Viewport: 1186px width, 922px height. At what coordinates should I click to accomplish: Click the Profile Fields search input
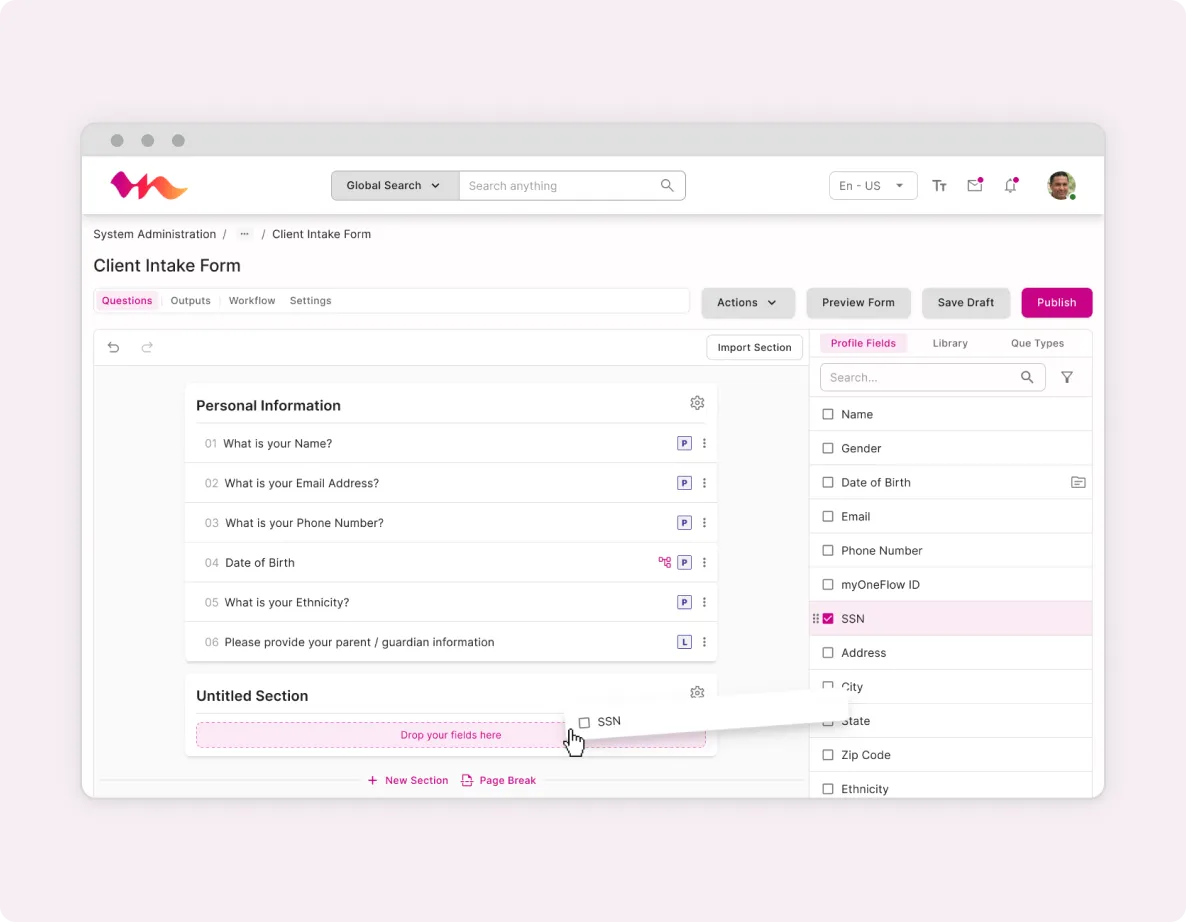point(920,377)
